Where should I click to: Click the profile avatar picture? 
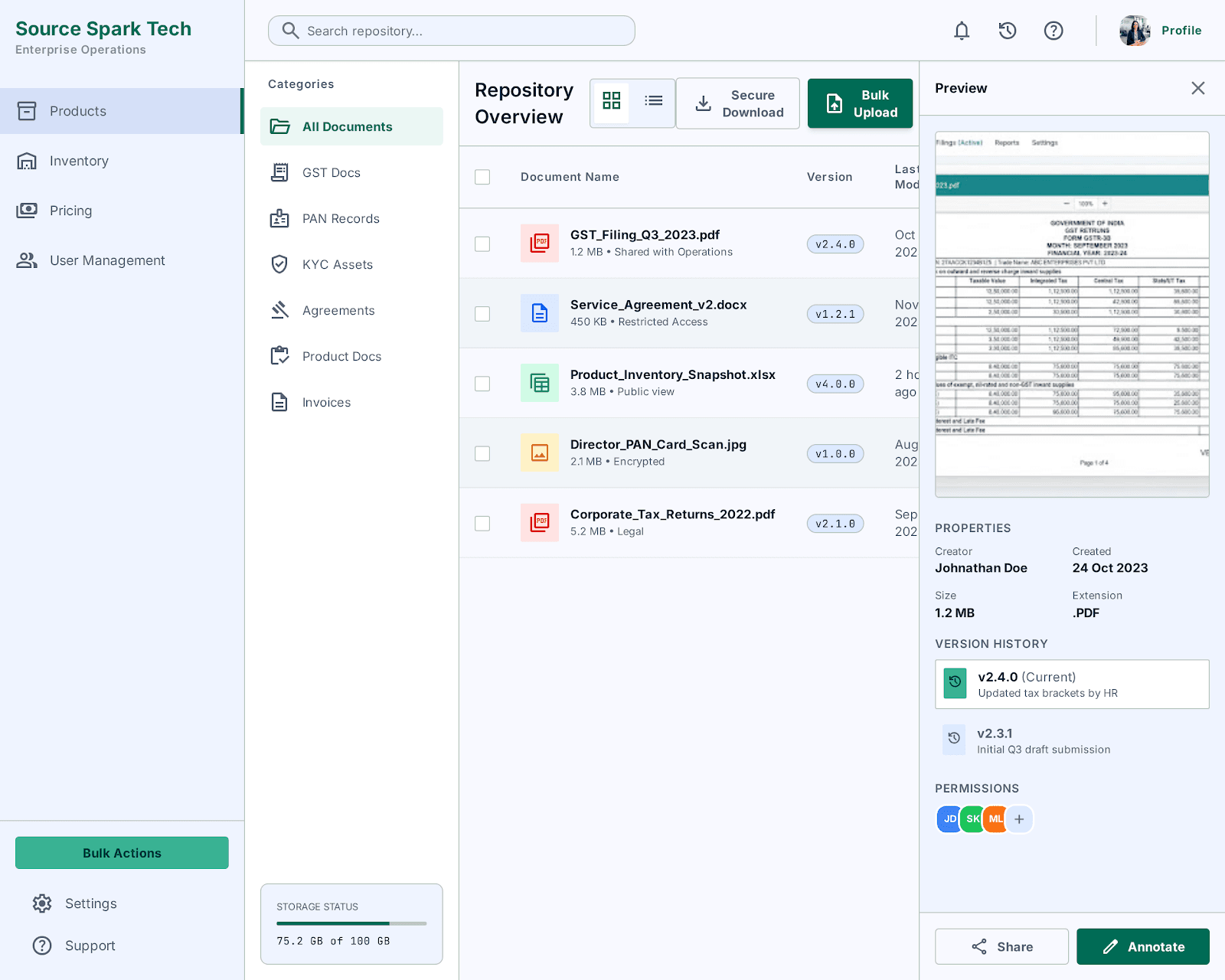[x=1135, y=31]
